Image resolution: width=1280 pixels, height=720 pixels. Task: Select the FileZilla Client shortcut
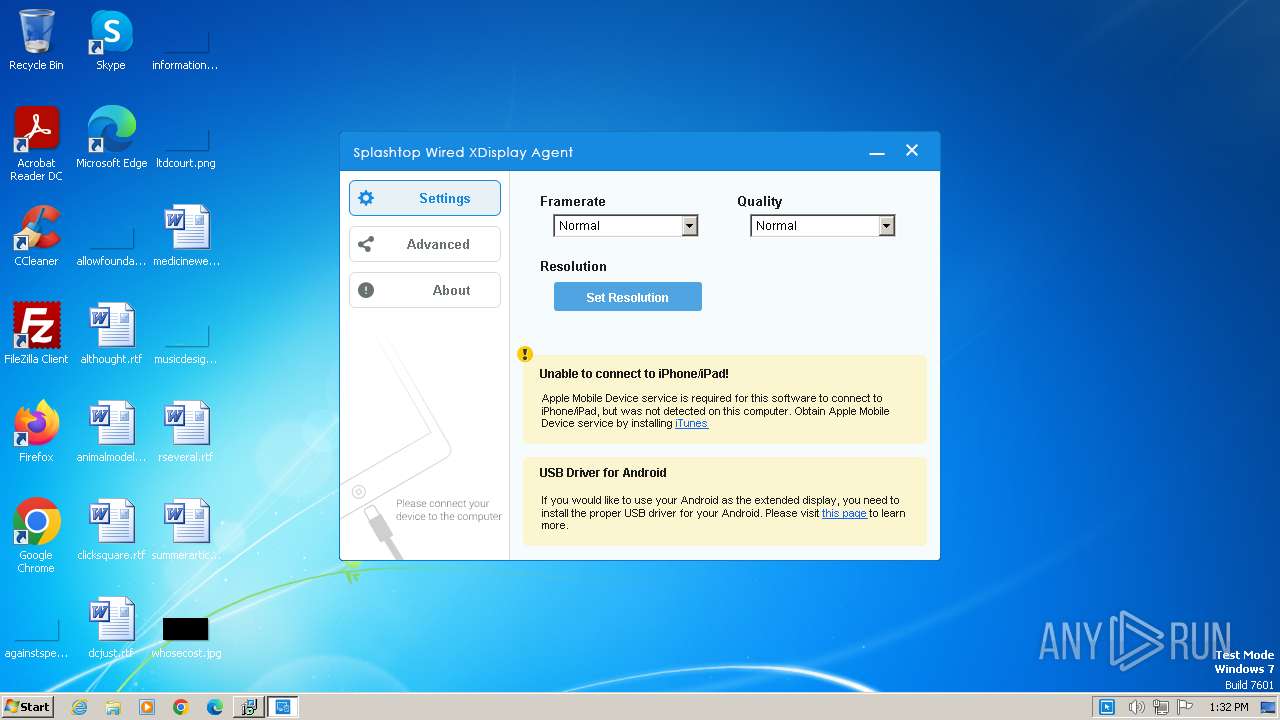36,334
